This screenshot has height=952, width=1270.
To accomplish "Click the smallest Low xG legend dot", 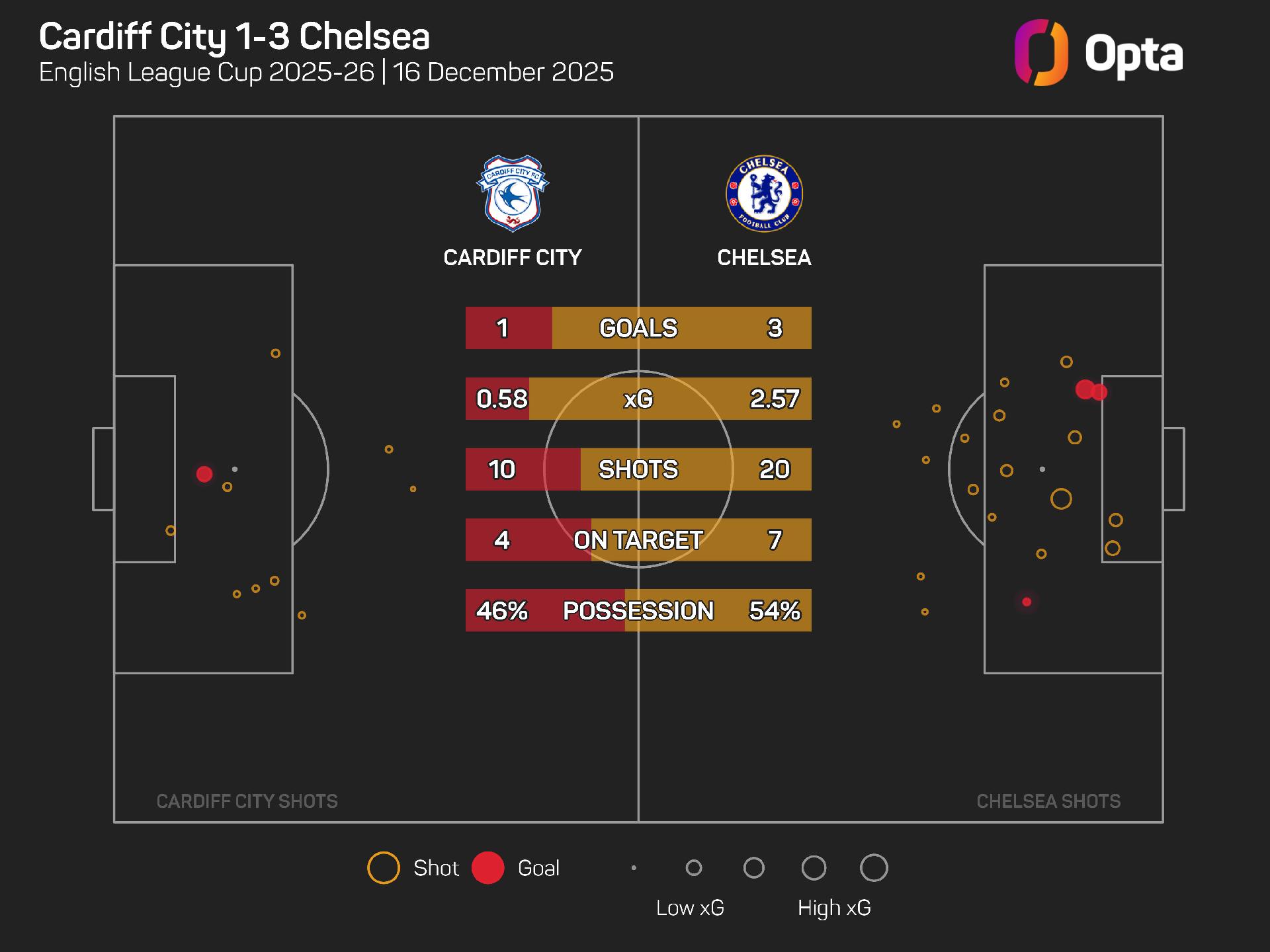I will point(634,868).
